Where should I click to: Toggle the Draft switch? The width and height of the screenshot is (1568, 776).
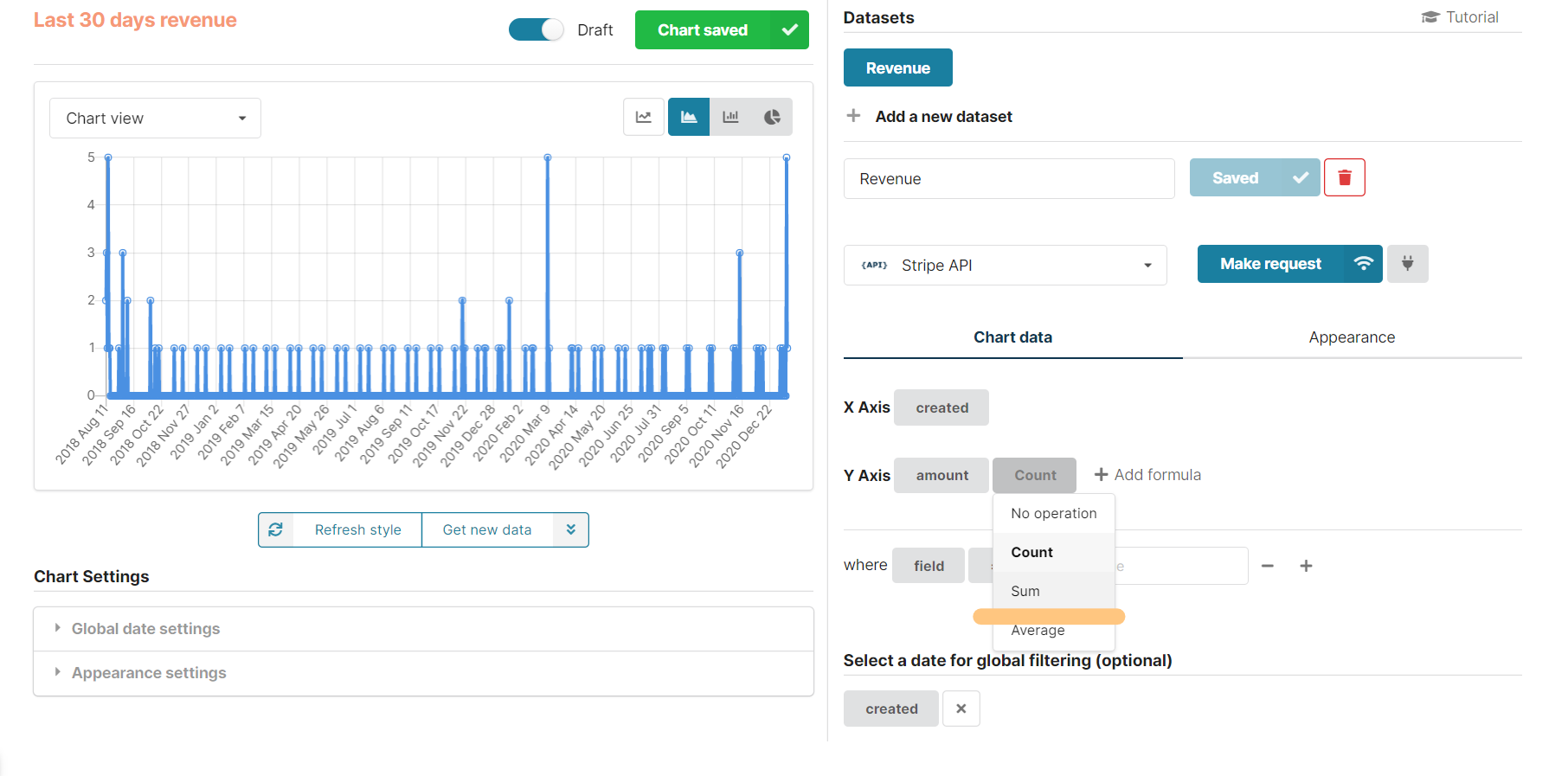(x=536, y=30)
